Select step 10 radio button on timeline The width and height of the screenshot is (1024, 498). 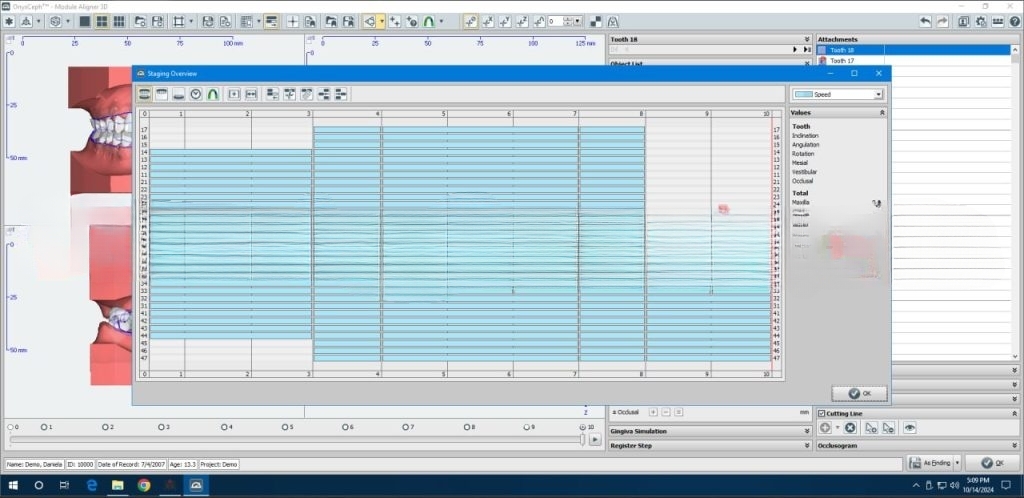582,427
